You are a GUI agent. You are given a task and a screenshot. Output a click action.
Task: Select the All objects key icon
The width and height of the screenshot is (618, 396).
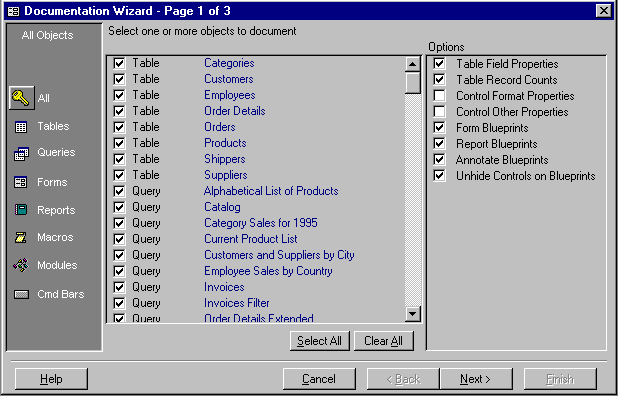tap(21, 98)
